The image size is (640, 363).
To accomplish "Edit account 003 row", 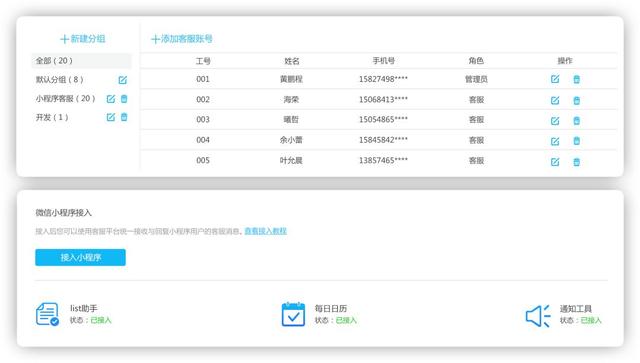I will point(555,120).
